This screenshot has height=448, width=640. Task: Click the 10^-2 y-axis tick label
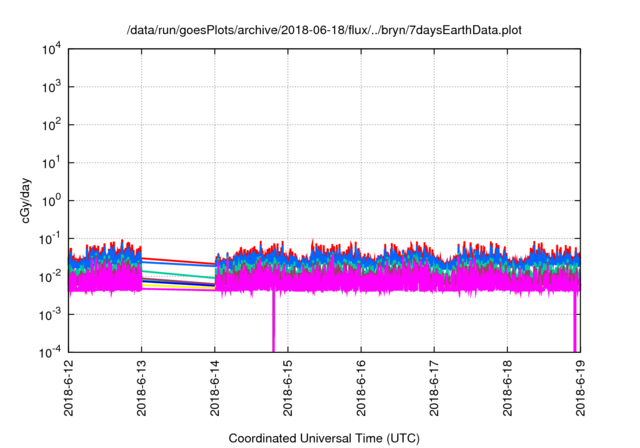[49, 277]
